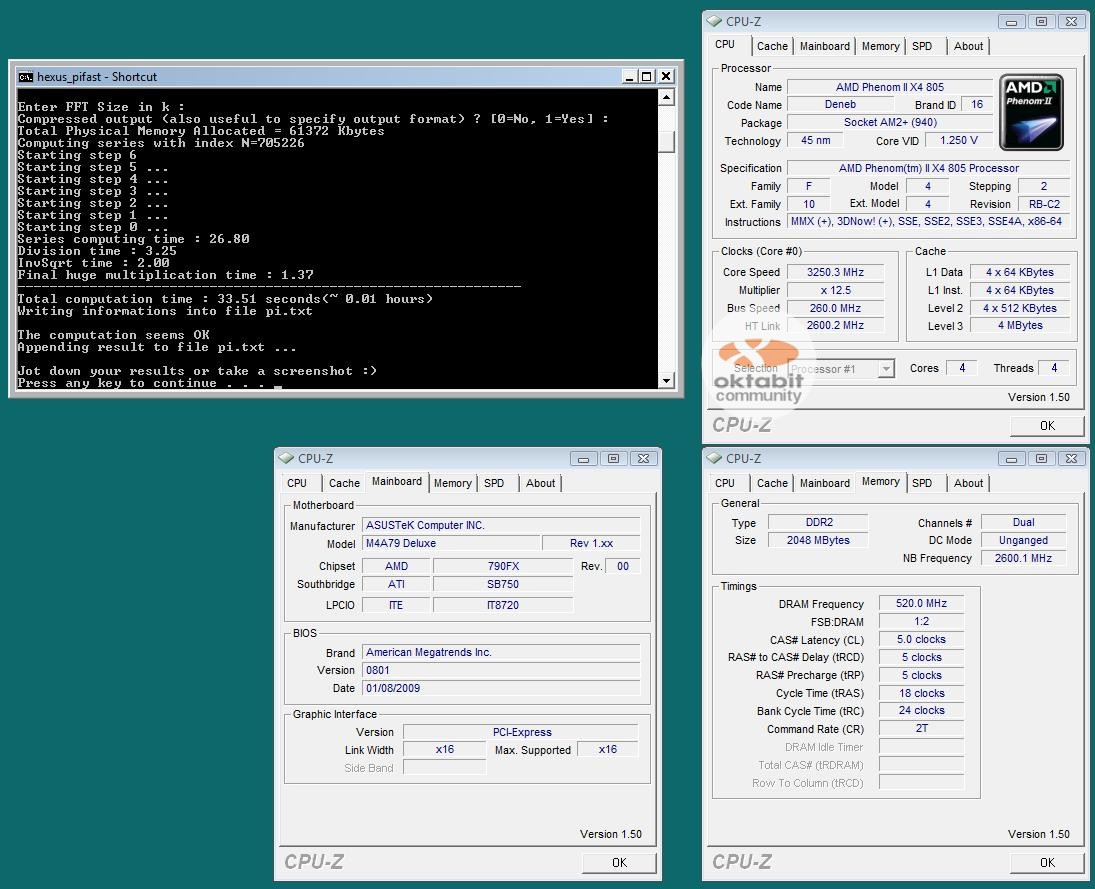This screenshot has height=889, width=1095.
Task: Click the processor Name field AMD Phenom II X4 805
Action: click(890, 87)
